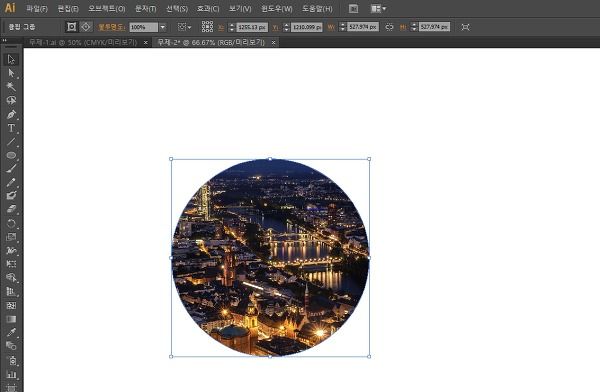This screenshot has height=392, width=600.
Task: Close the 무제-2* document tab
Action: (273, 43)
